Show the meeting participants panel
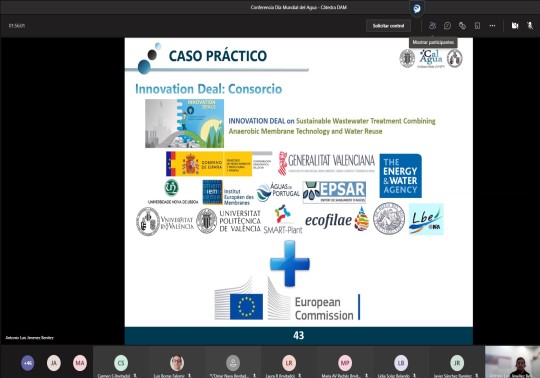This screenshot has height=378, width=540. (432, 25)
